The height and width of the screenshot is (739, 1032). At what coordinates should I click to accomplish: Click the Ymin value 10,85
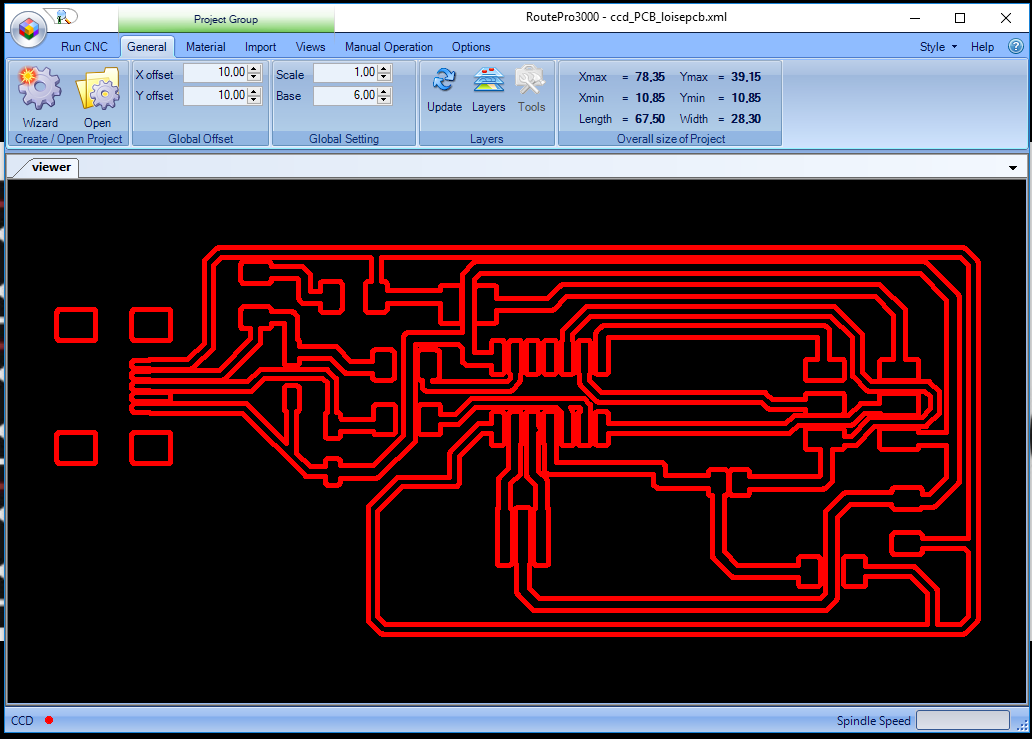coord(746,98)
